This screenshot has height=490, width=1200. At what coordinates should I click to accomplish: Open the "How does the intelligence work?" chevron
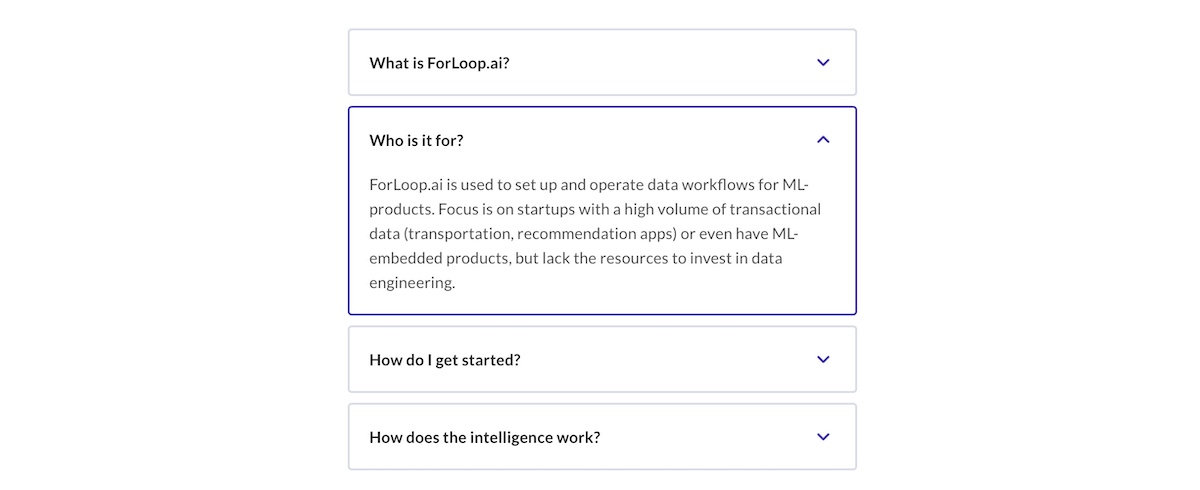point(823,437)
